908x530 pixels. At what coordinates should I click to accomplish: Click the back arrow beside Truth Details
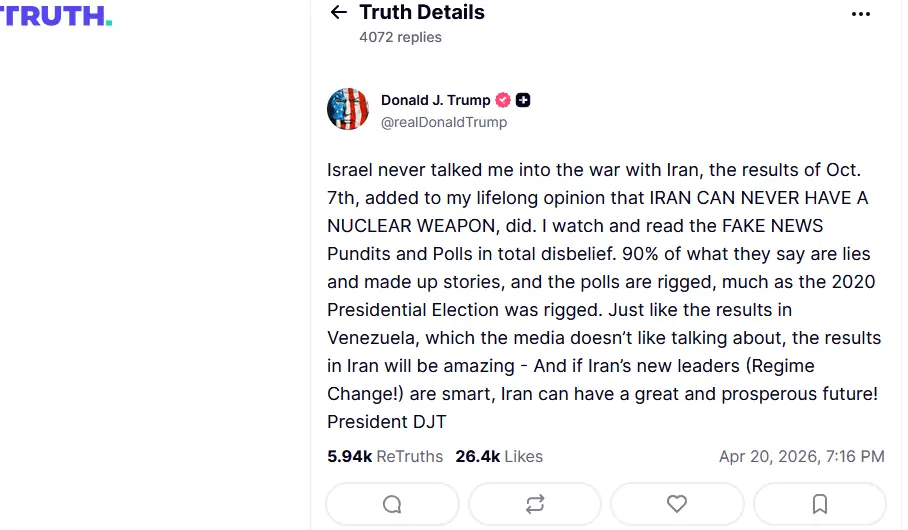(x=339, y=13)
